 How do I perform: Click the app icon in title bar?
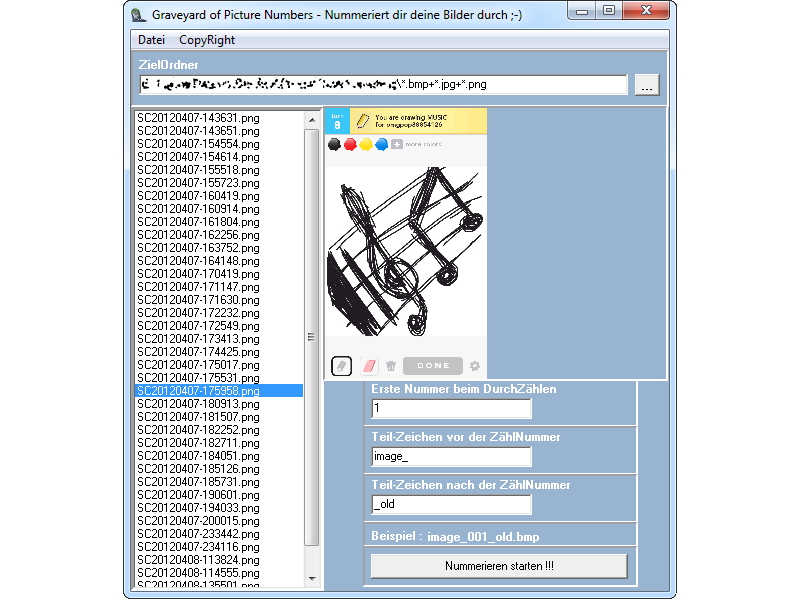(x=140, y=14)
